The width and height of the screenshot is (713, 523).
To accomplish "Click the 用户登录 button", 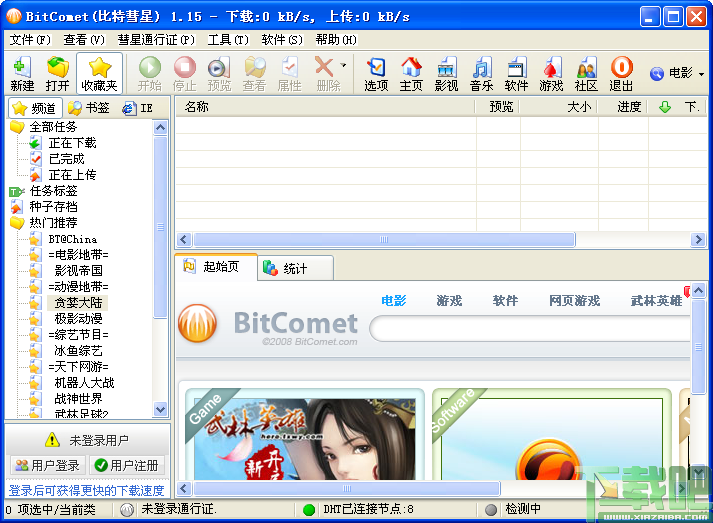I will coord(47,465).
